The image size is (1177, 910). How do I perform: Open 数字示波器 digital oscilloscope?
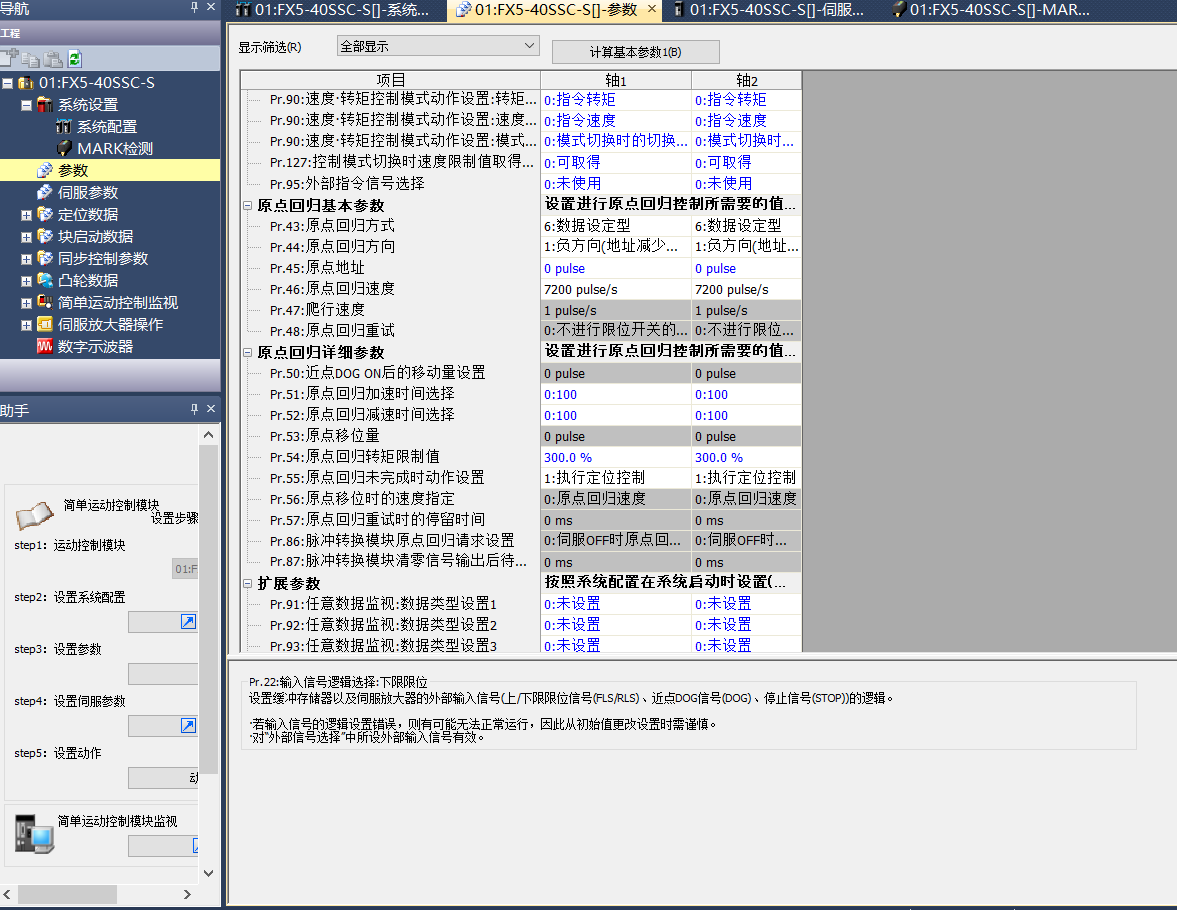[x=95, y=347]
